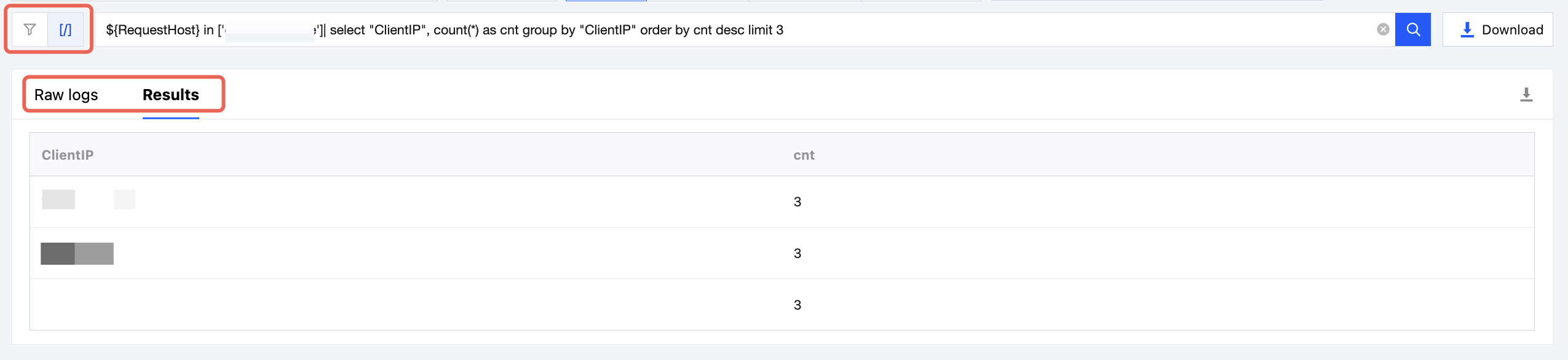The image size is (1568, 360).
Task: Click the ClientIP column header
Action: (x=68, y=155)
